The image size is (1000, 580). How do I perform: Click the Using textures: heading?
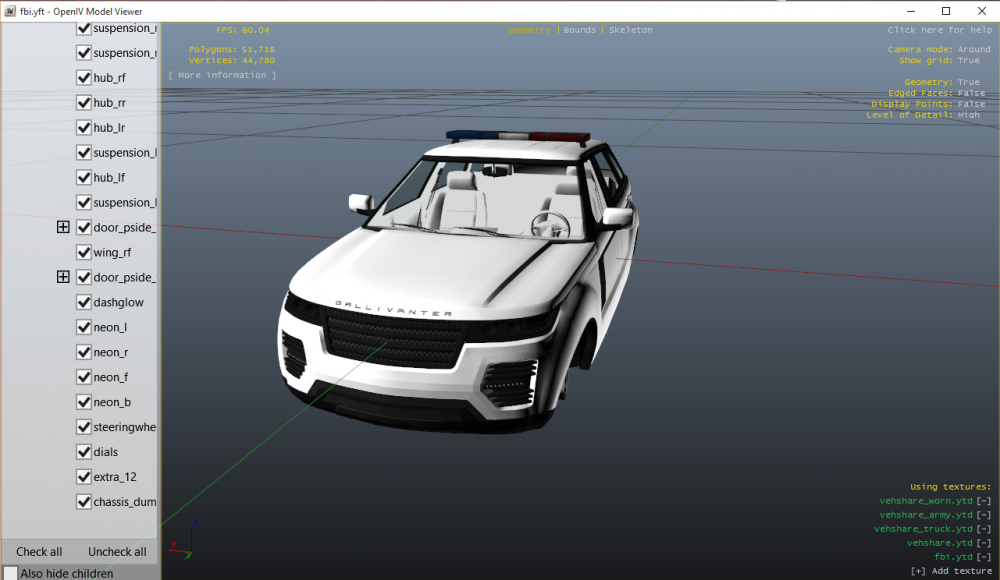click(950, 487)
